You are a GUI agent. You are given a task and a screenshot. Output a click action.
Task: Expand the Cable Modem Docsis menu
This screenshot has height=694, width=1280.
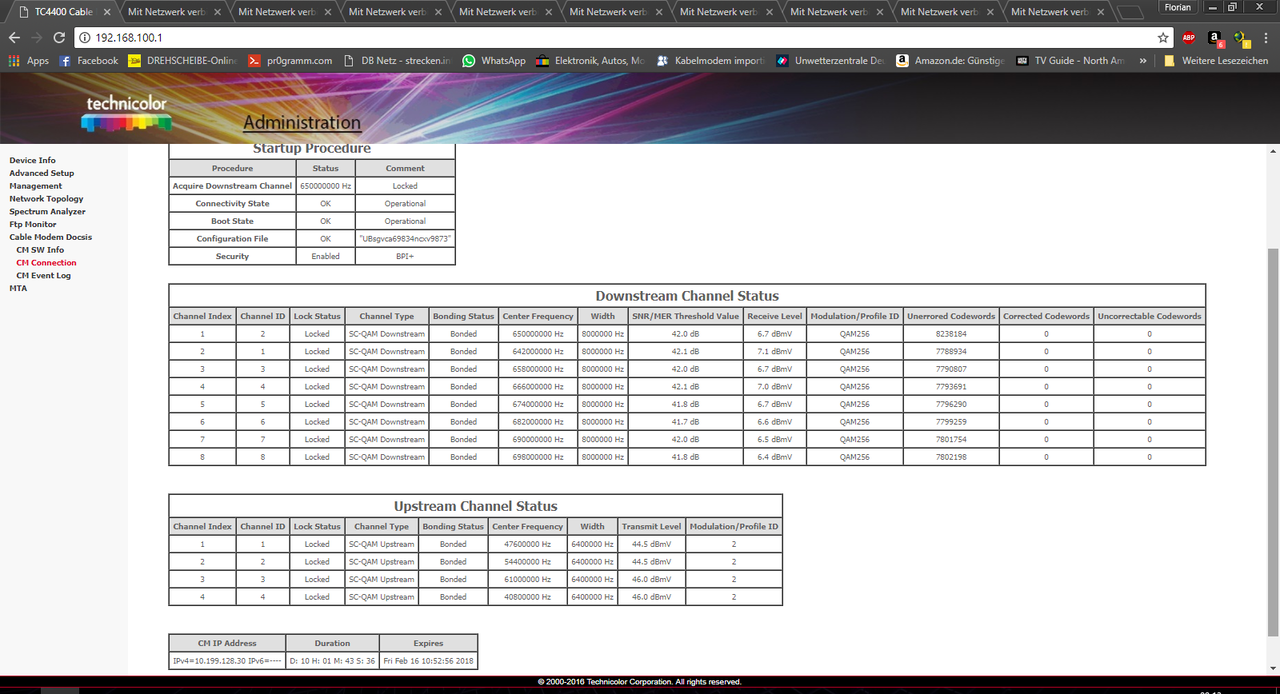(50, 237)
